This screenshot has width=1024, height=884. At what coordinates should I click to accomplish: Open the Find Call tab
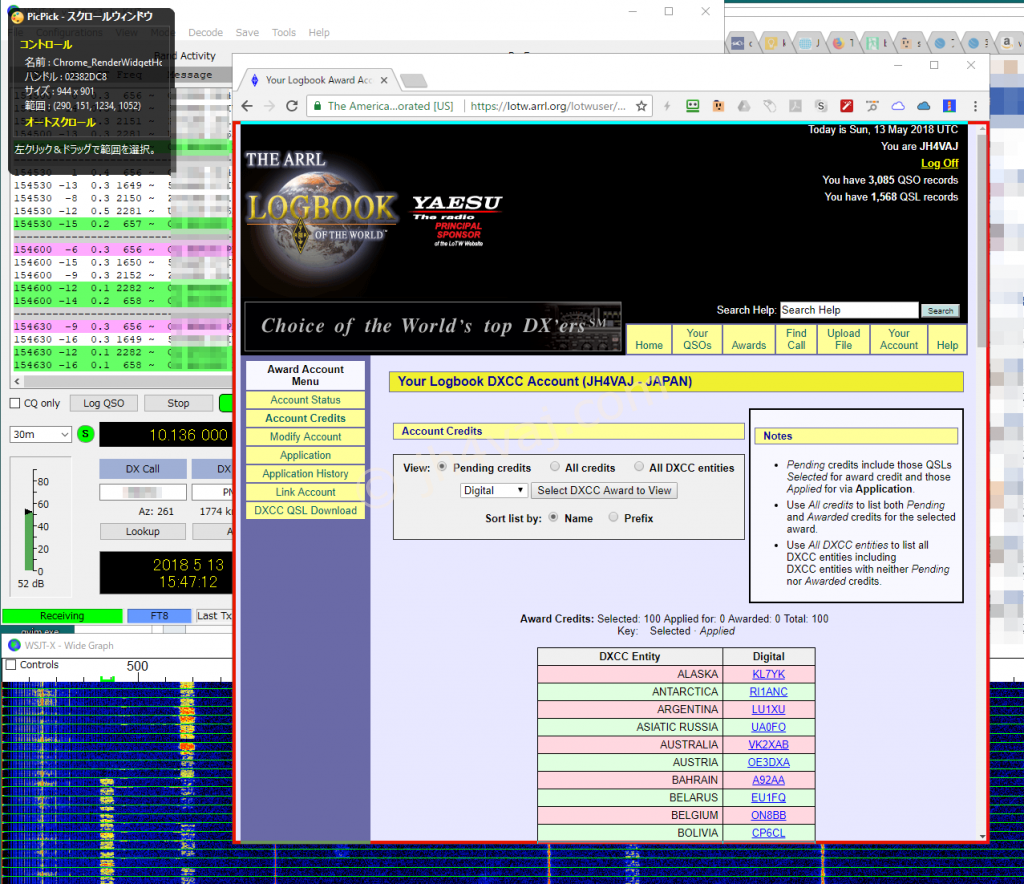coord(796,339)
